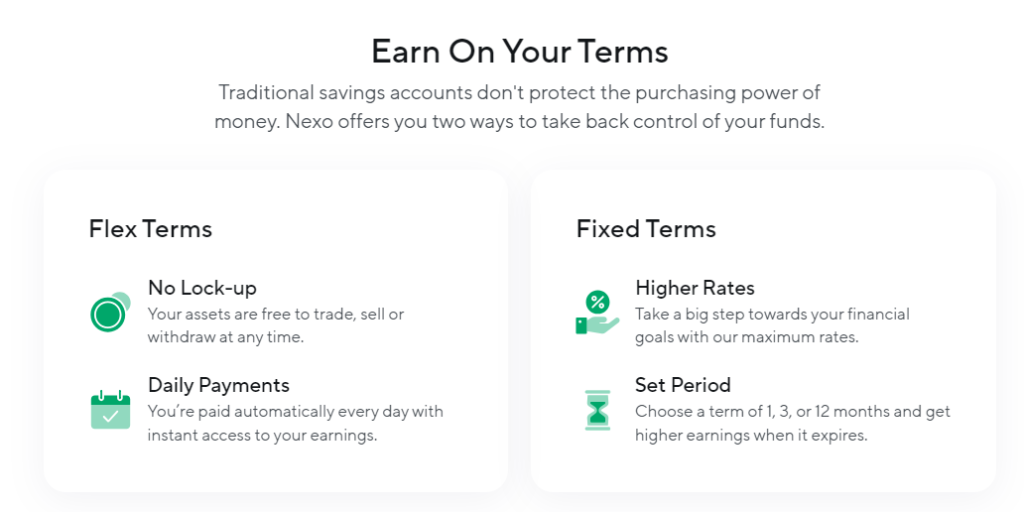This screenshot has height=512, width=1024.
Task: Click the text about assets free to trade
Action: coord(275,314)
